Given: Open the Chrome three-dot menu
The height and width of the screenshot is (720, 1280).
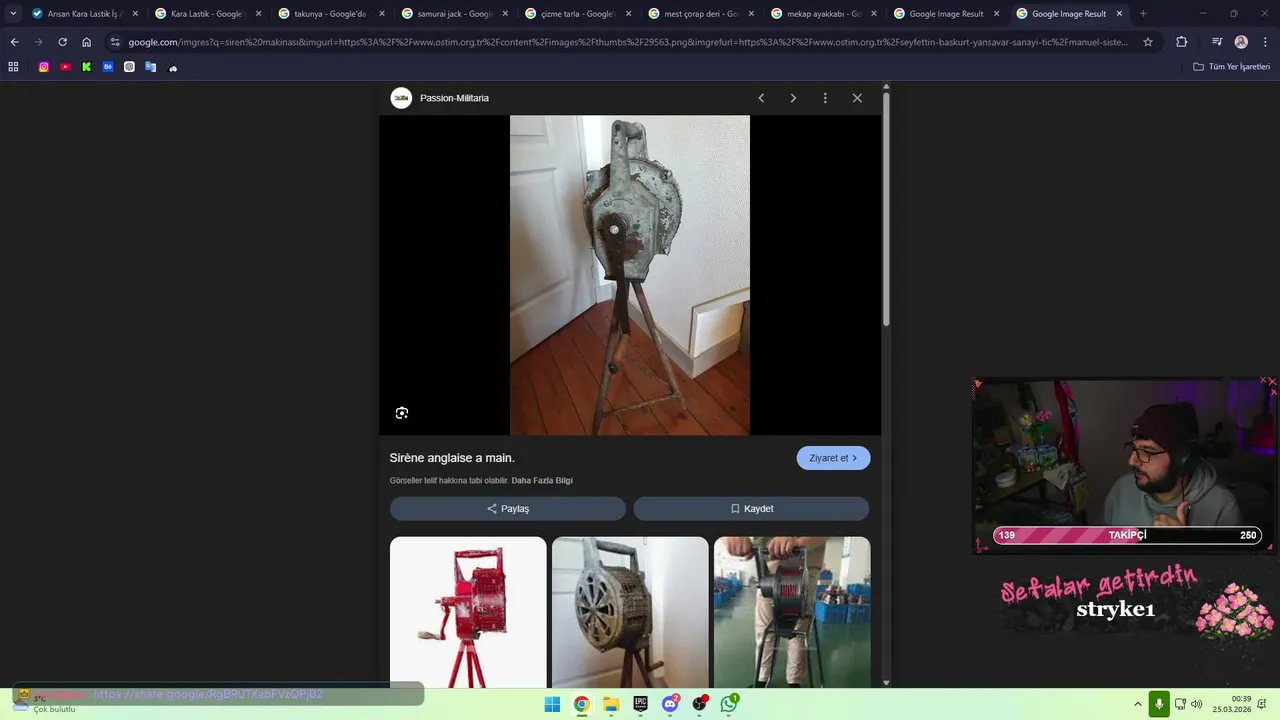Looking at the screenshot, I should (1264, 42).
